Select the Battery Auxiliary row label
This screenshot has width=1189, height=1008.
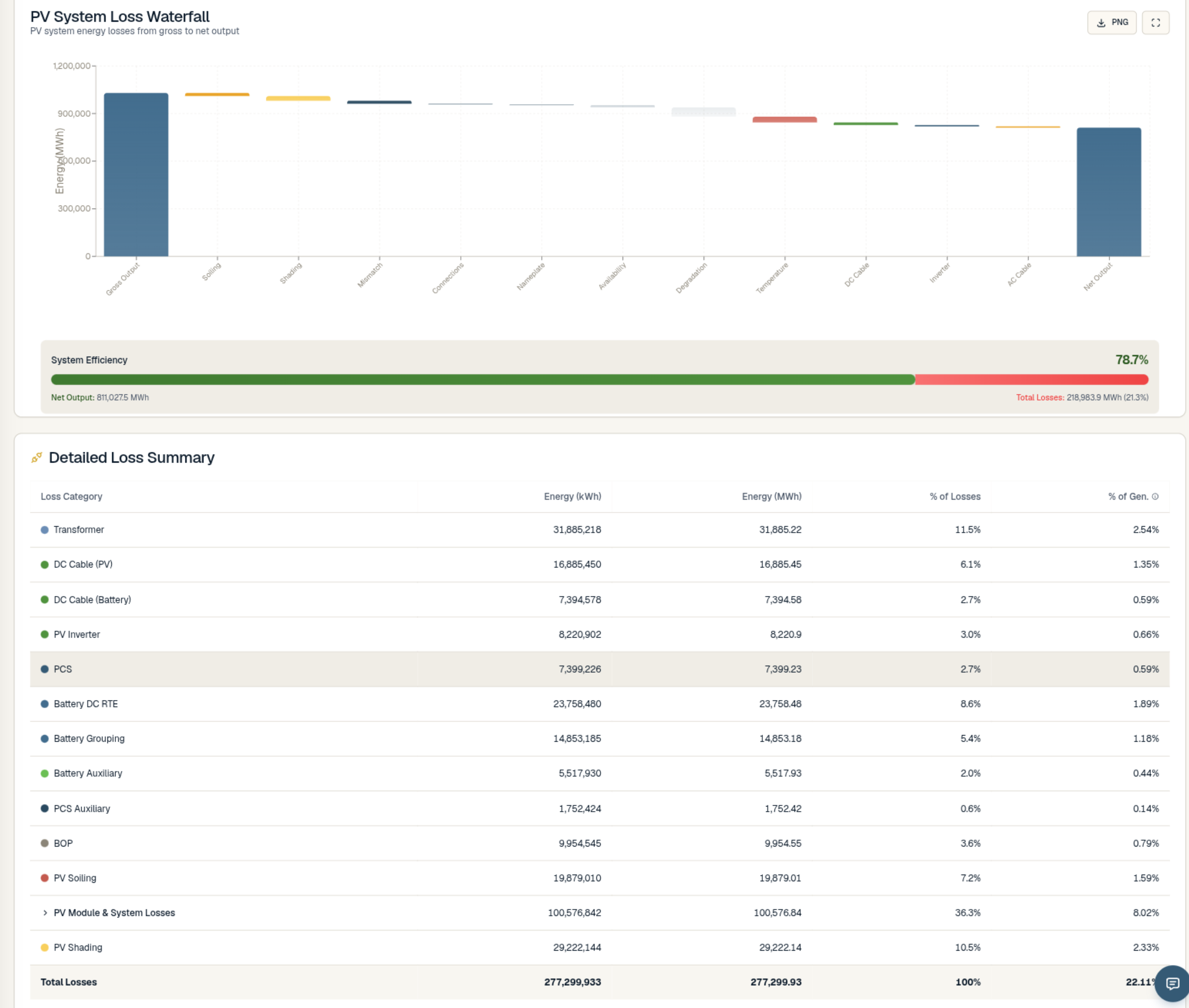point(88,773)
